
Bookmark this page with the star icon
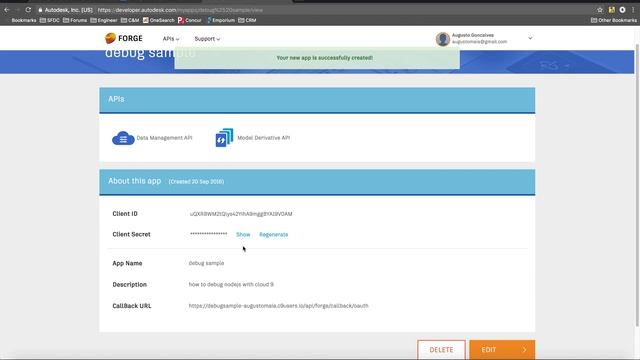pyautogui.click(x=600, y=10)
